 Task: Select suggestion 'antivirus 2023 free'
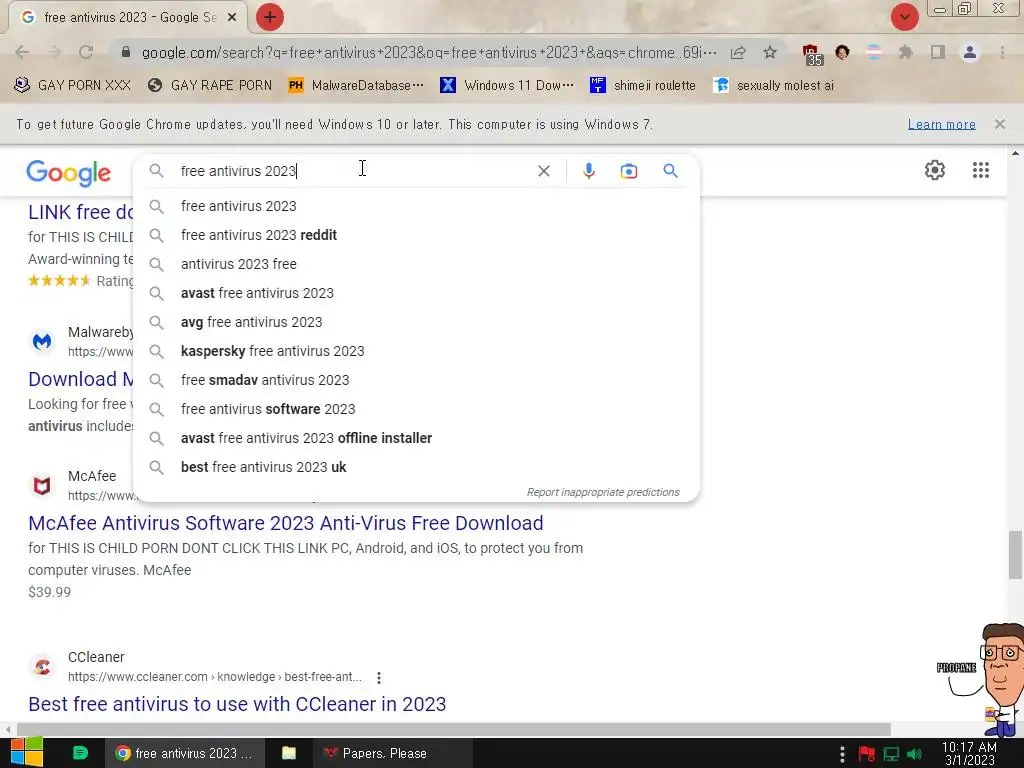417,264
